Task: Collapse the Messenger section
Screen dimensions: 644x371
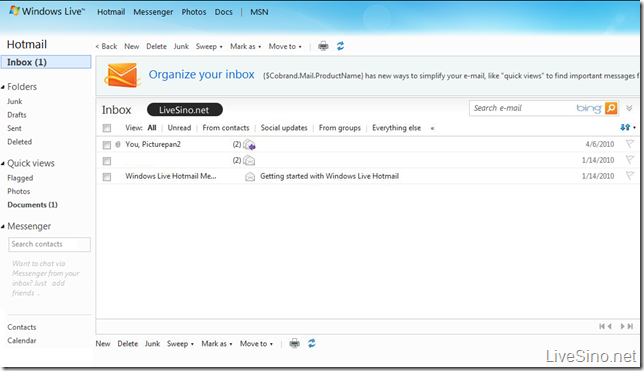Action: click(x=3, y=226)
